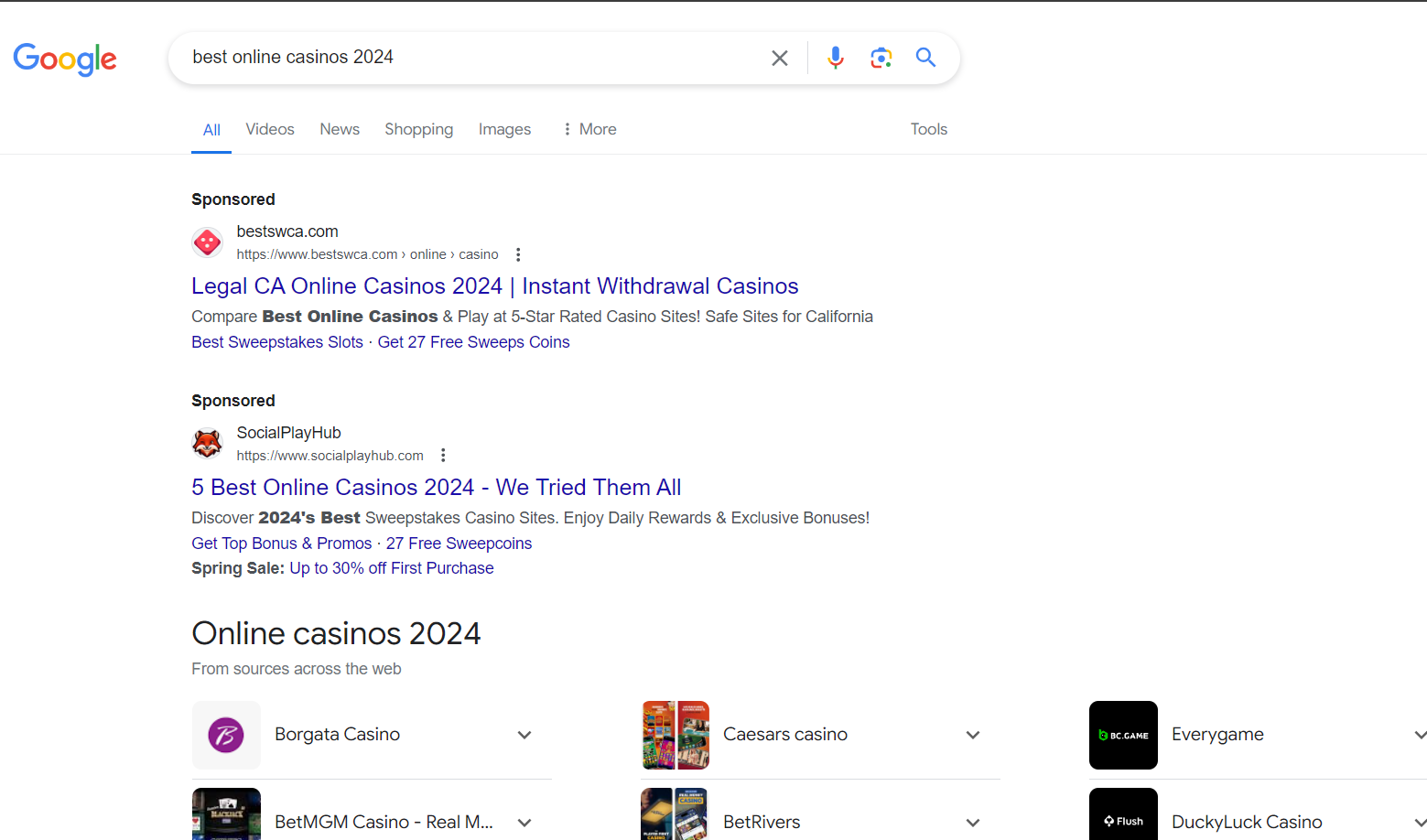Switch to the Images tab
The height and width of the screenshot is (840, 1427).
click(504, 129)
